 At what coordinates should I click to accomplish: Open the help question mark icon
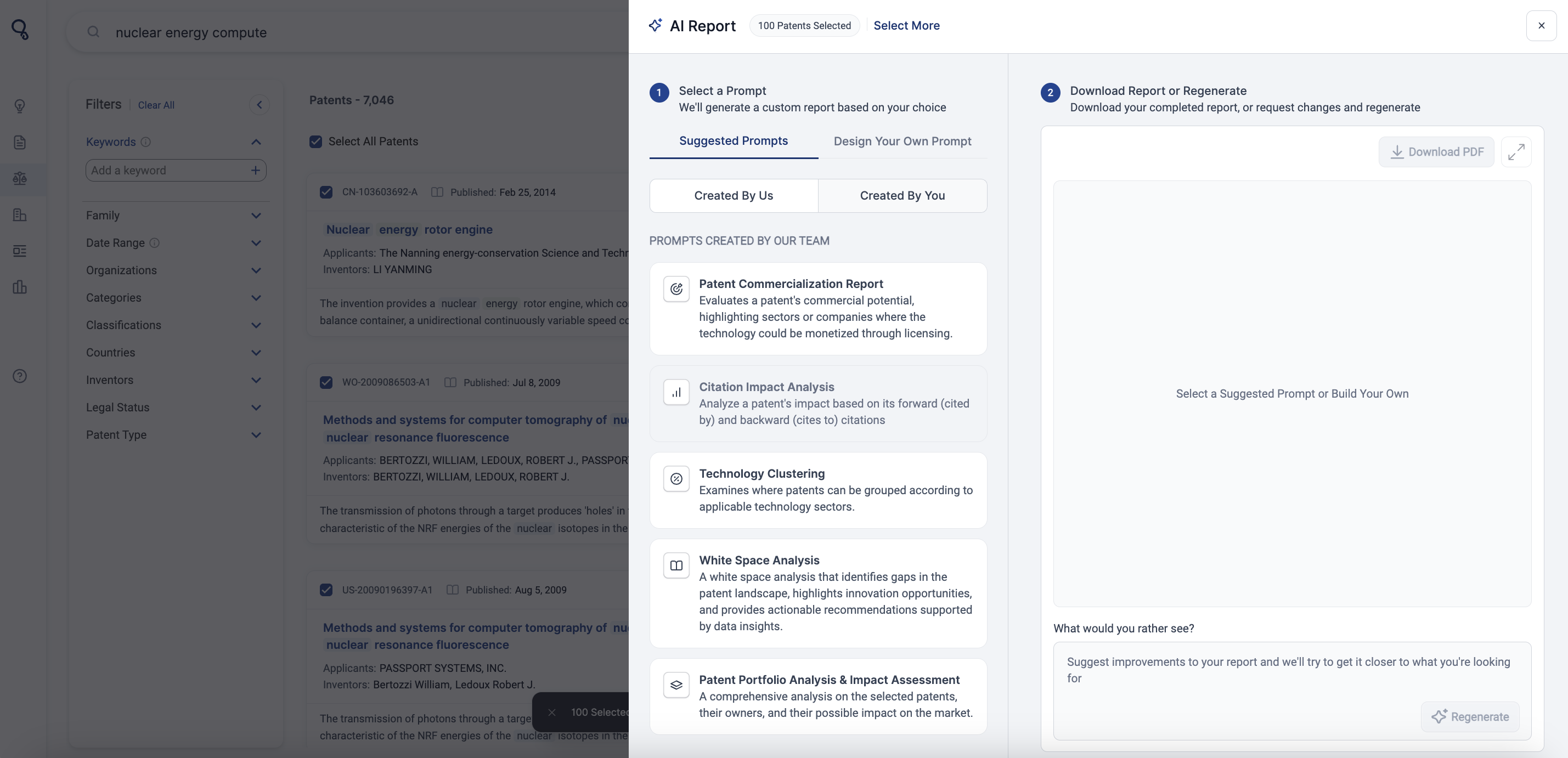pyautogui.click(x=20, y=376)
